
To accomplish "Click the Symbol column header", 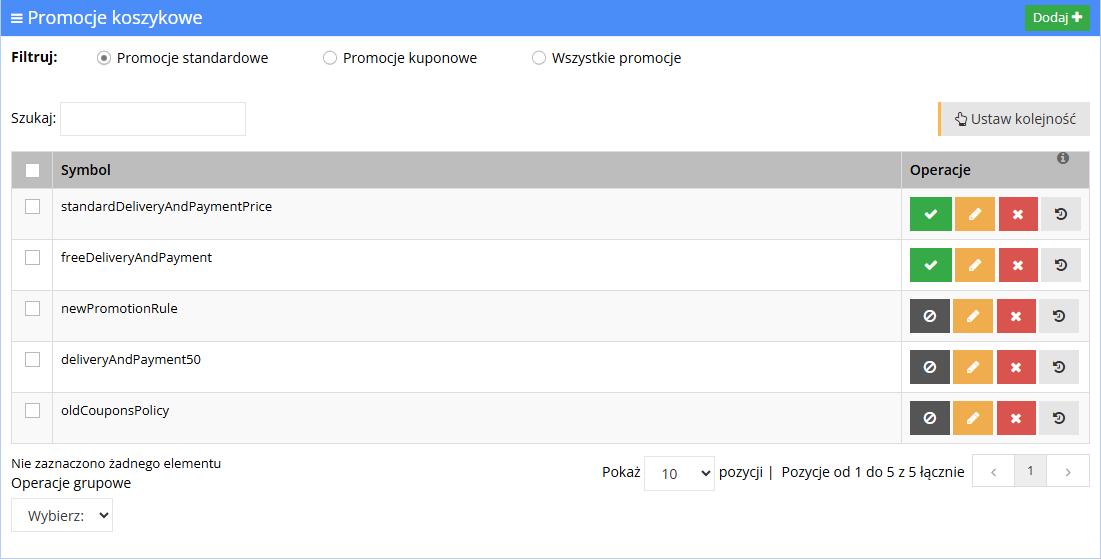I will (86, 170).
